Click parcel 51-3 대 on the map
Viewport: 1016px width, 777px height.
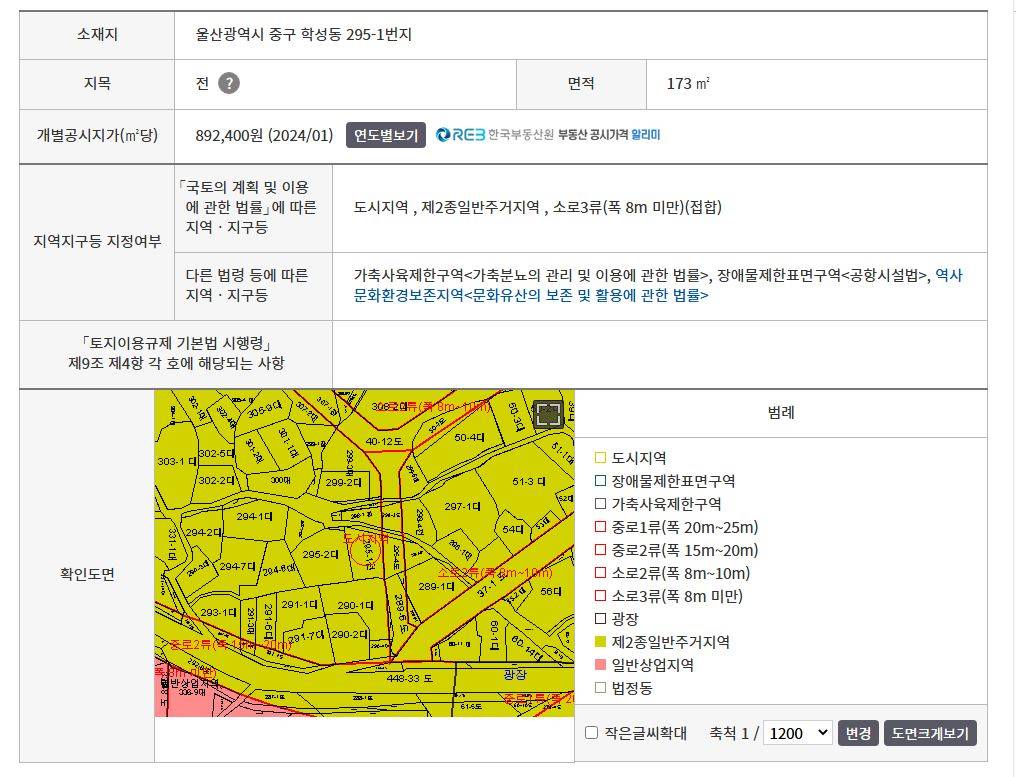(x=529, y=481)
